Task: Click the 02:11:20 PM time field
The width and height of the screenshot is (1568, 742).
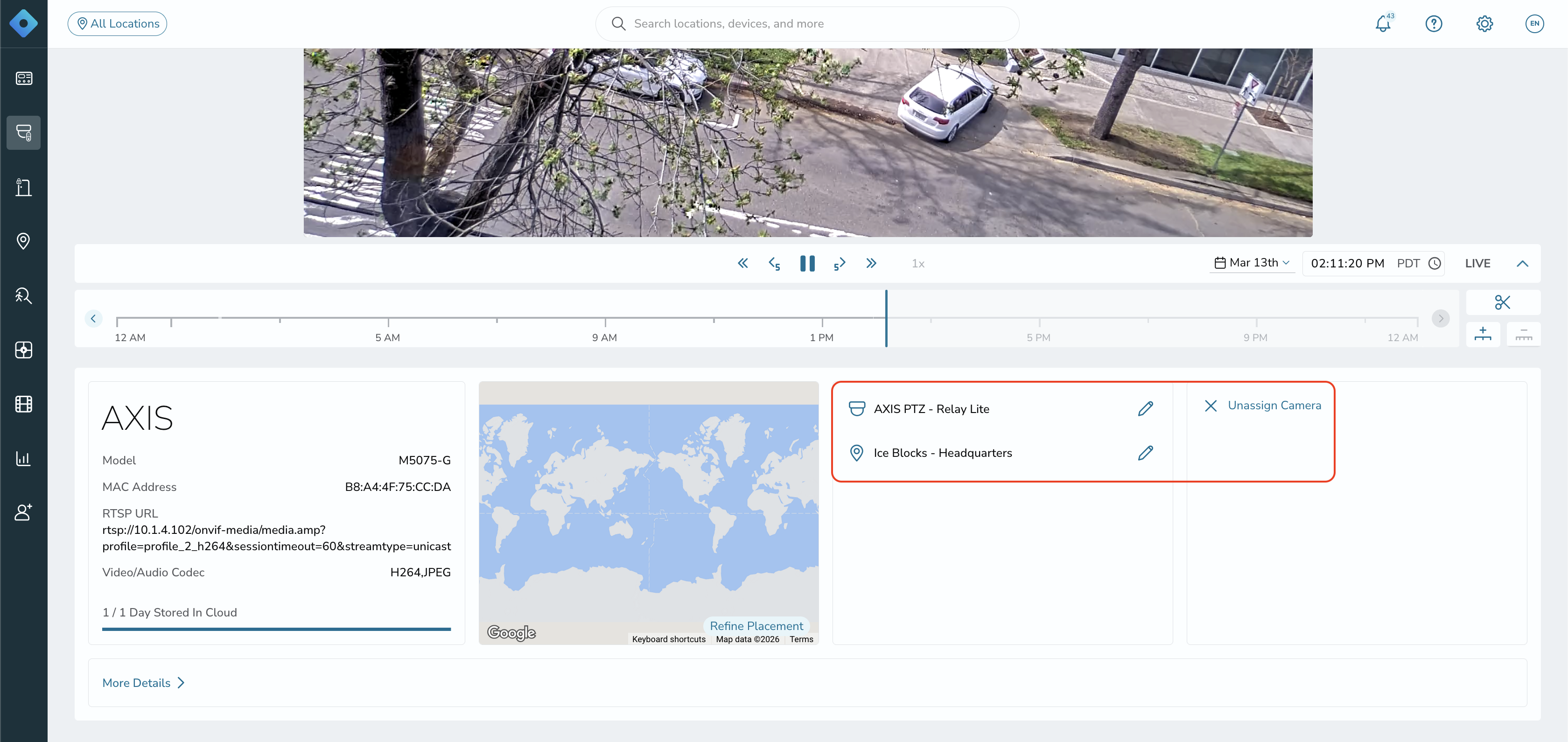Action: coord(1348,264)
